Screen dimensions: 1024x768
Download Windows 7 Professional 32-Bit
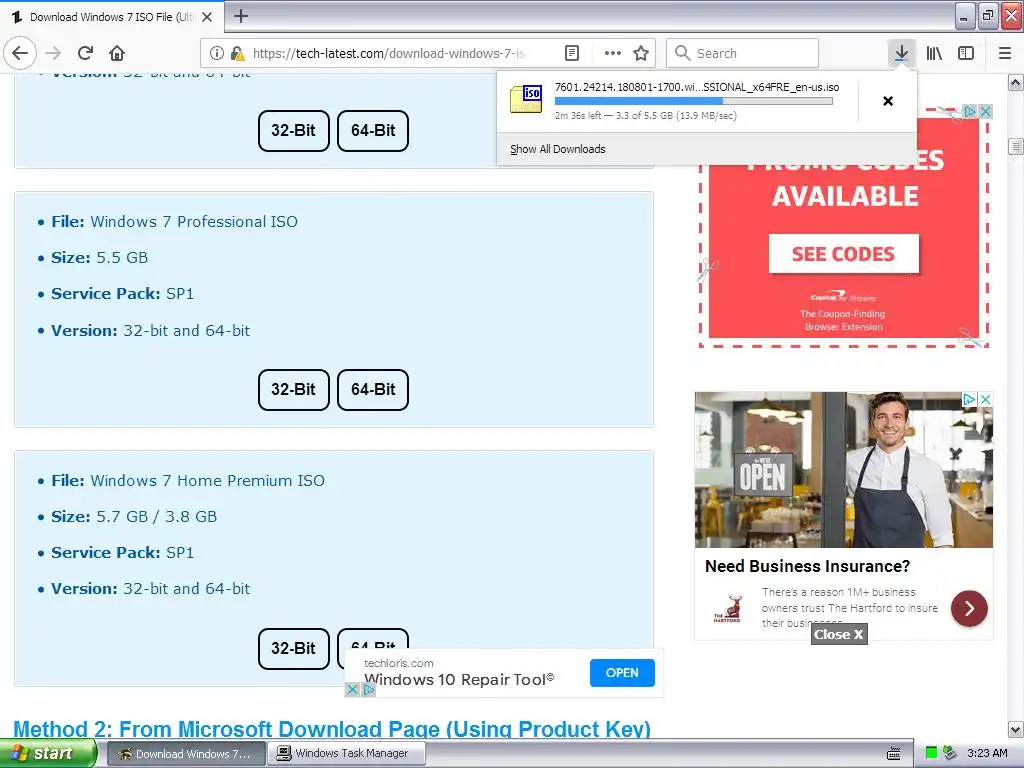(293, 389)
